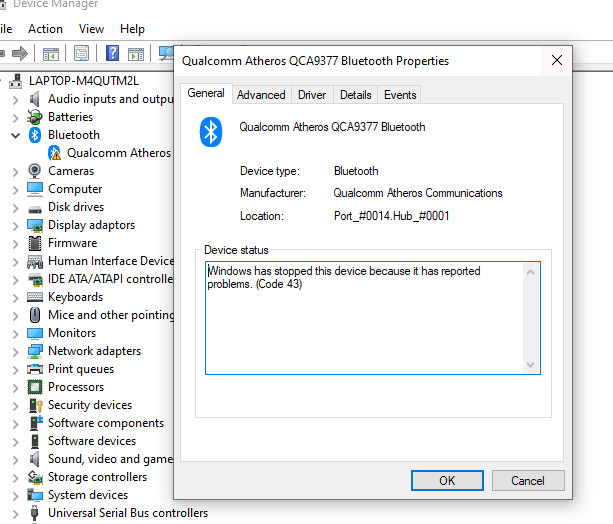Click the Display adaptors icon
The height and width of the screenshot is (524, 613).
click(x=35, y=225)
